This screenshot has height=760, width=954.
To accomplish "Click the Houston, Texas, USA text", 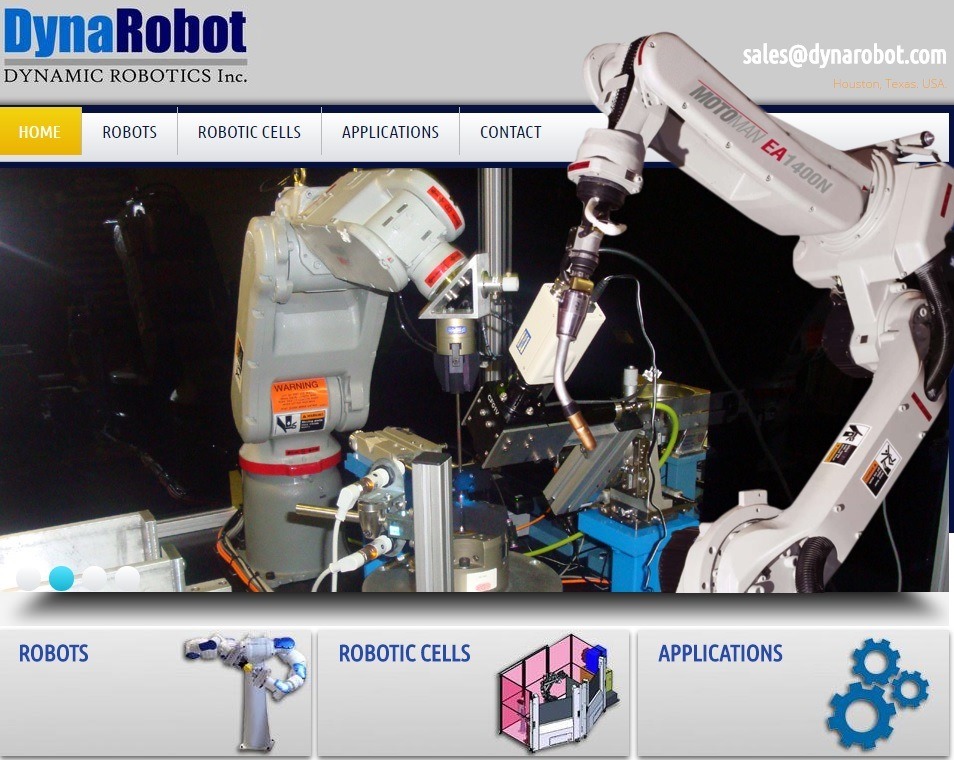I will point(890,83).
